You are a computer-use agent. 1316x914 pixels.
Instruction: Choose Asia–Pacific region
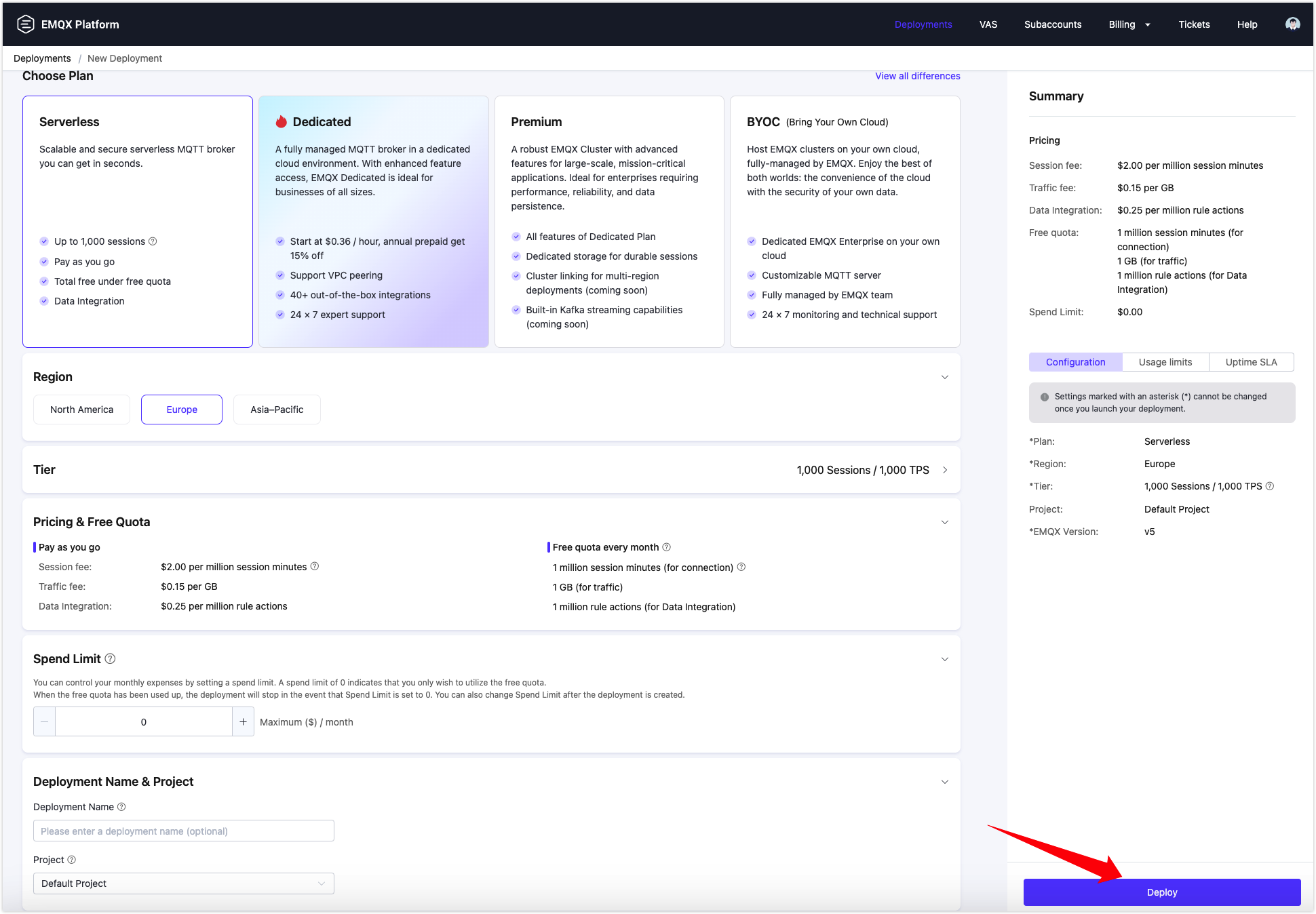[x=277, y=410]
